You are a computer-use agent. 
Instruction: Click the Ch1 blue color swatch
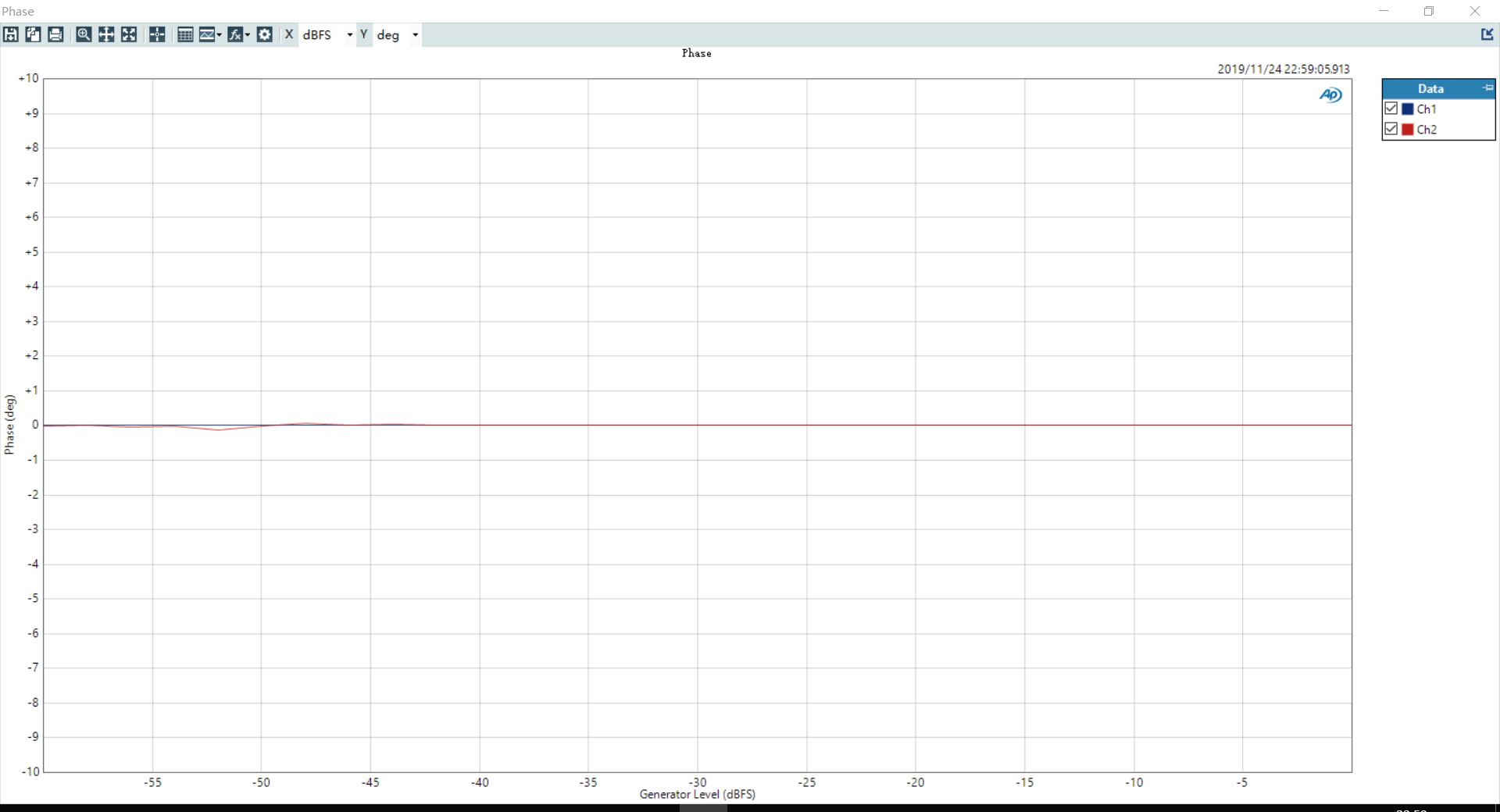(1408, 109)
